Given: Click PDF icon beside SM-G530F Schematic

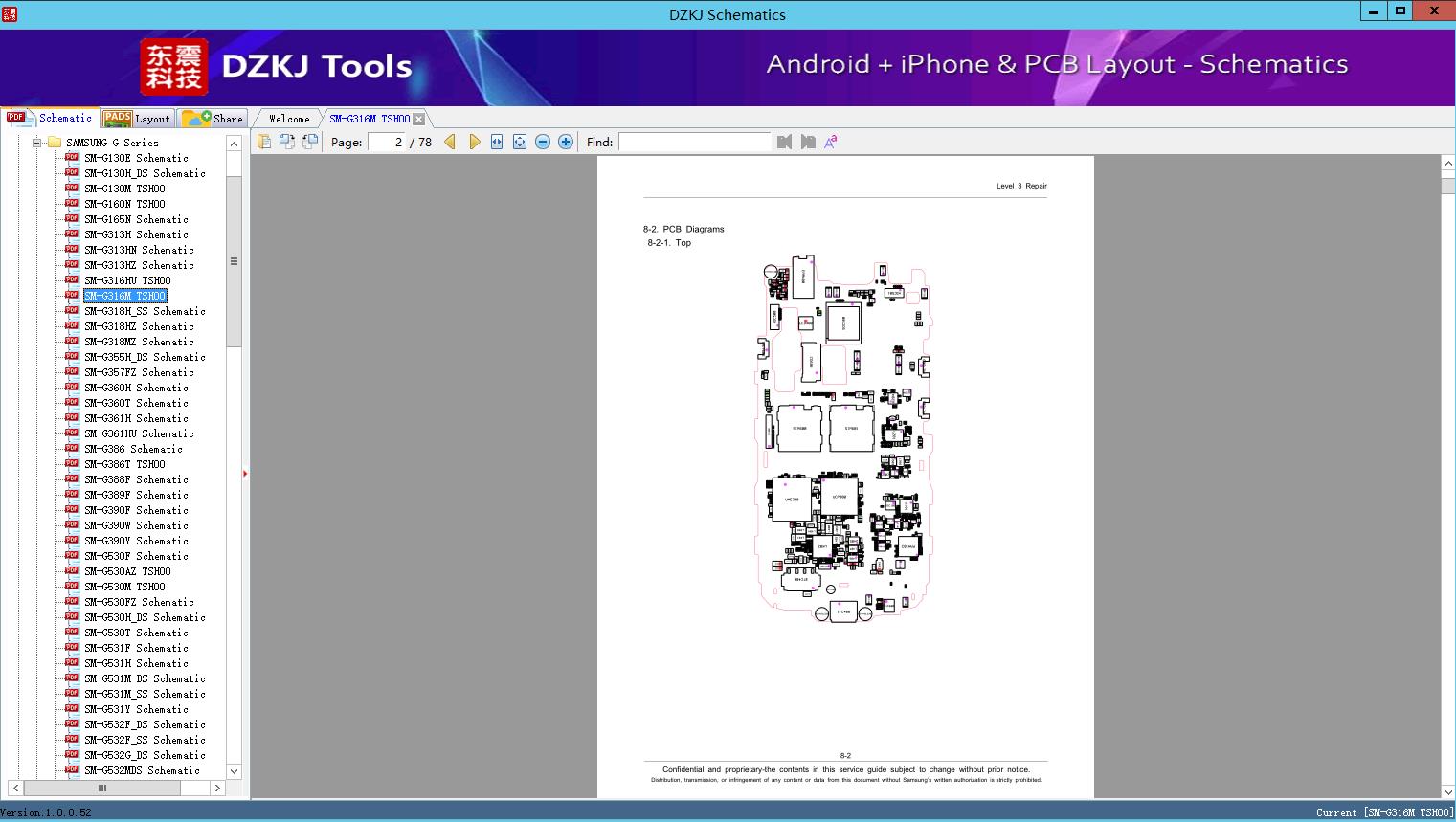Looking at the screenshot, I should (x=72, y=555).
